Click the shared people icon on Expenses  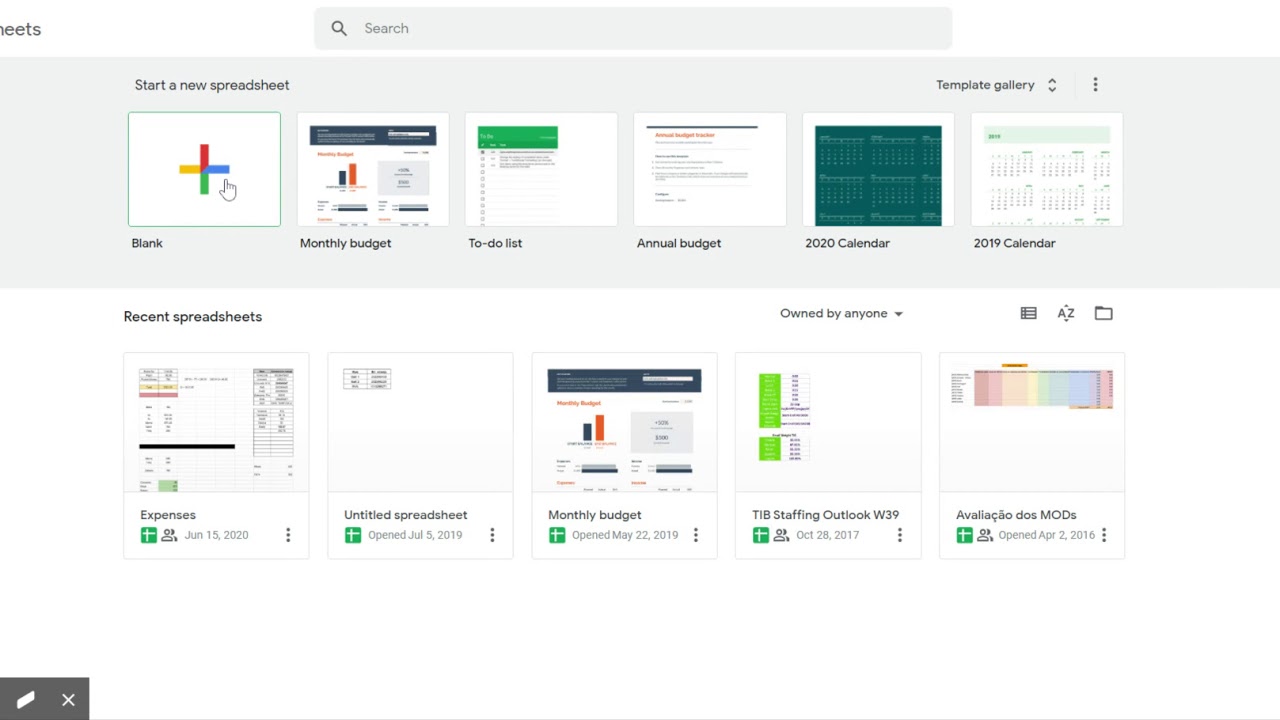(x=169, y=535)
